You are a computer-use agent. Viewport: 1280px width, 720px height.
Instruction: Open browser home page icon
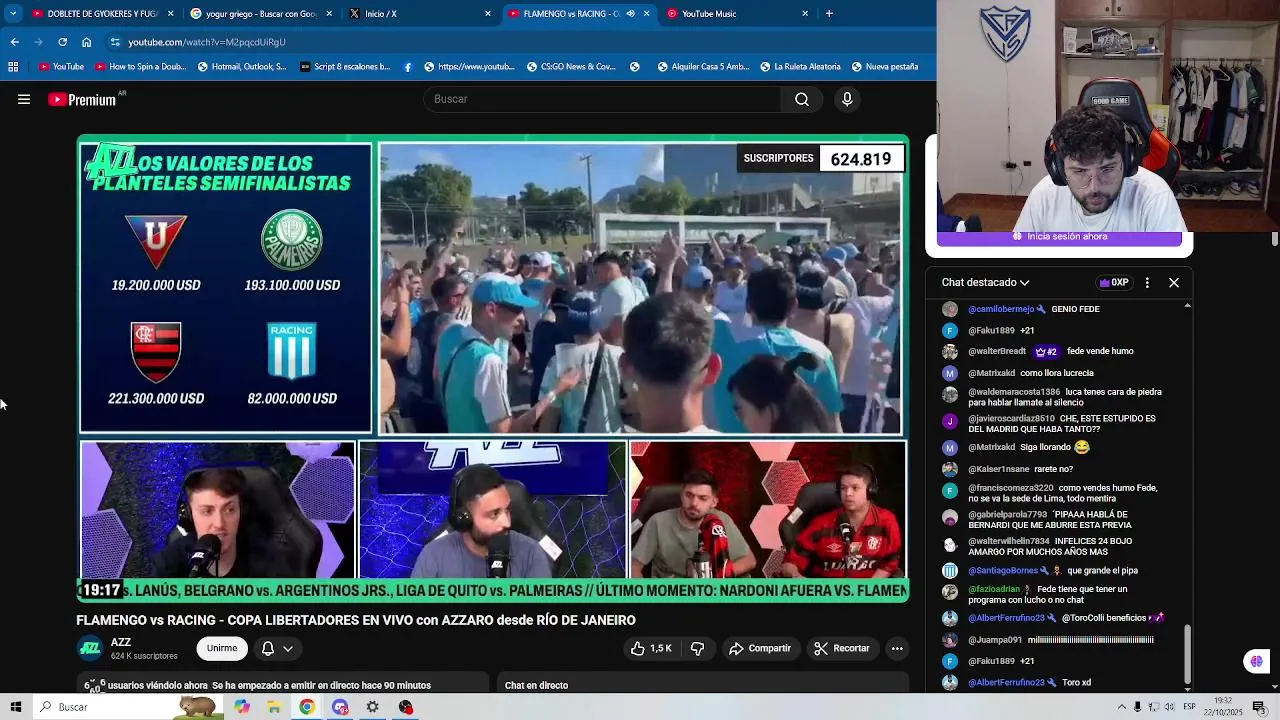(x=86, y=42)
